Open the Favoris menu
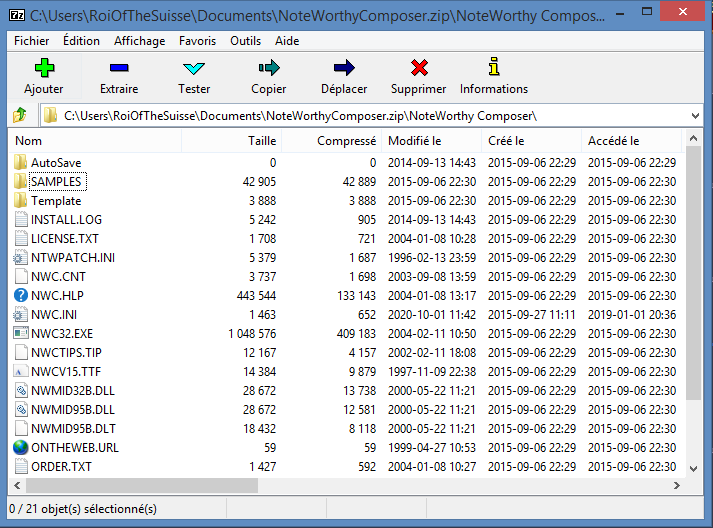 [x=198, y=41]
